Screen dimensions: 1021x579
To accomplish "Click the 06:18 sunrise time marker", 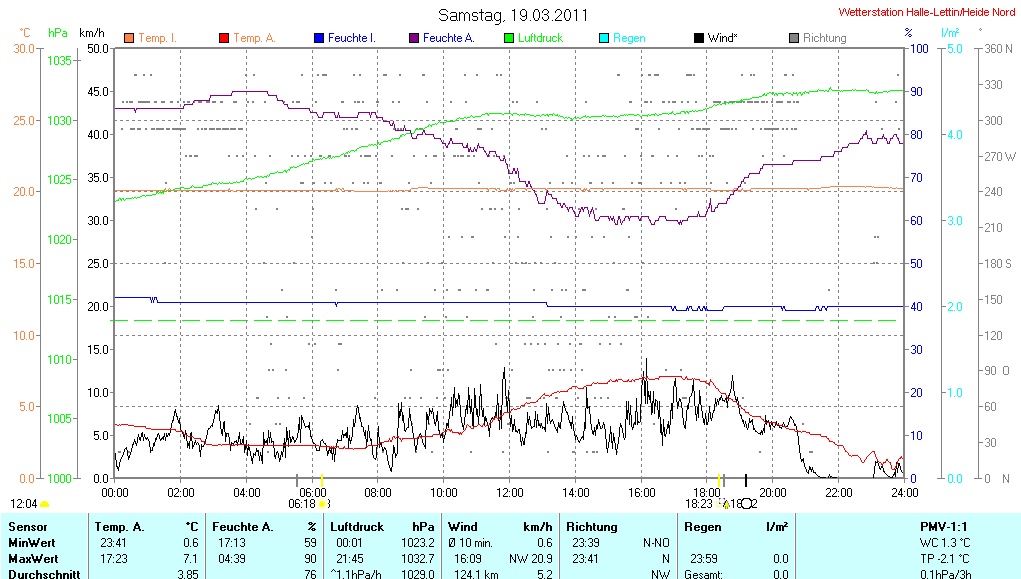I will tap(301, 504).
